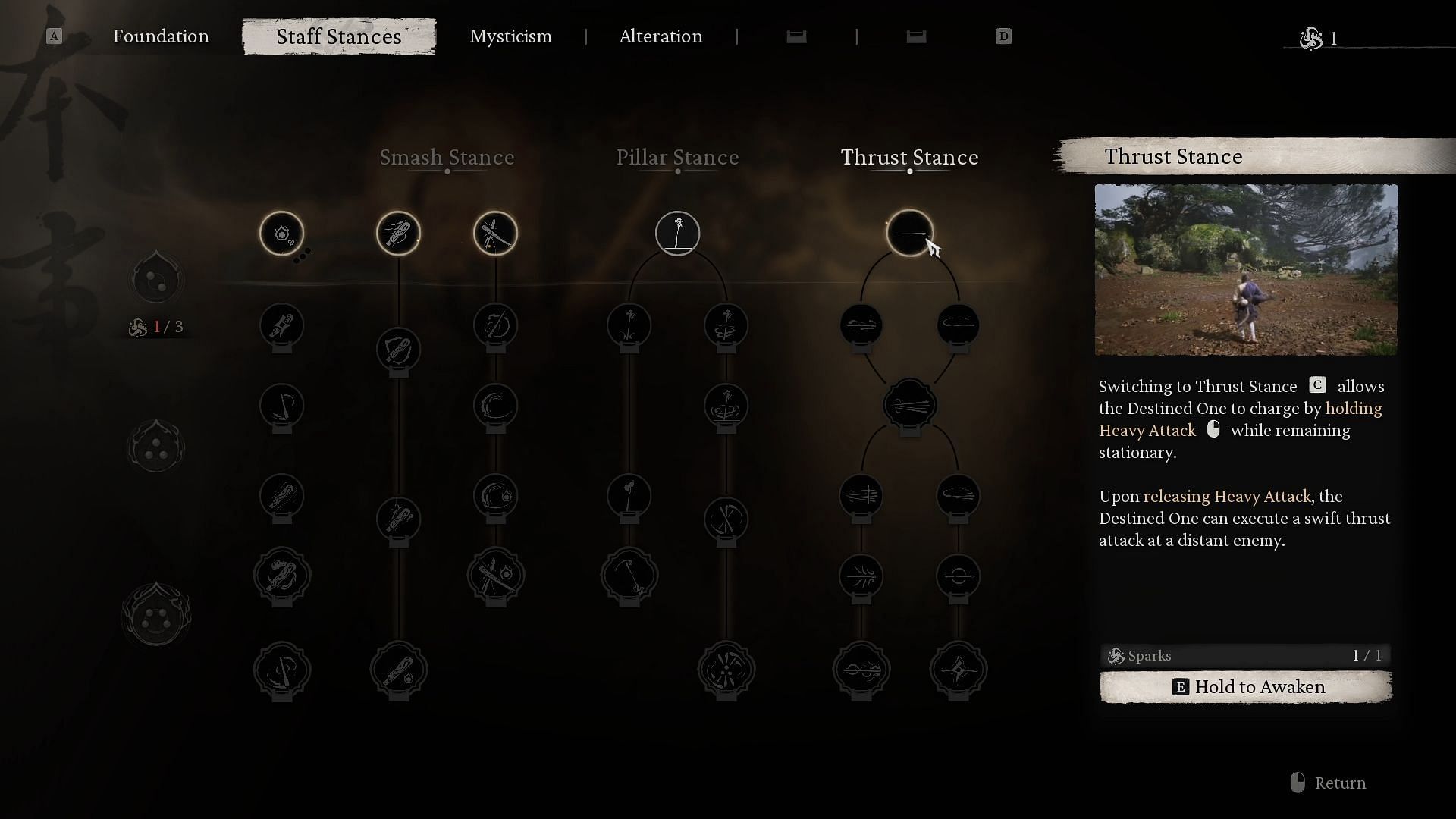The height and width of the screenshot is (819, 1456).
Task: Switch to the Foundation tab
Action: tap(161, 37)
